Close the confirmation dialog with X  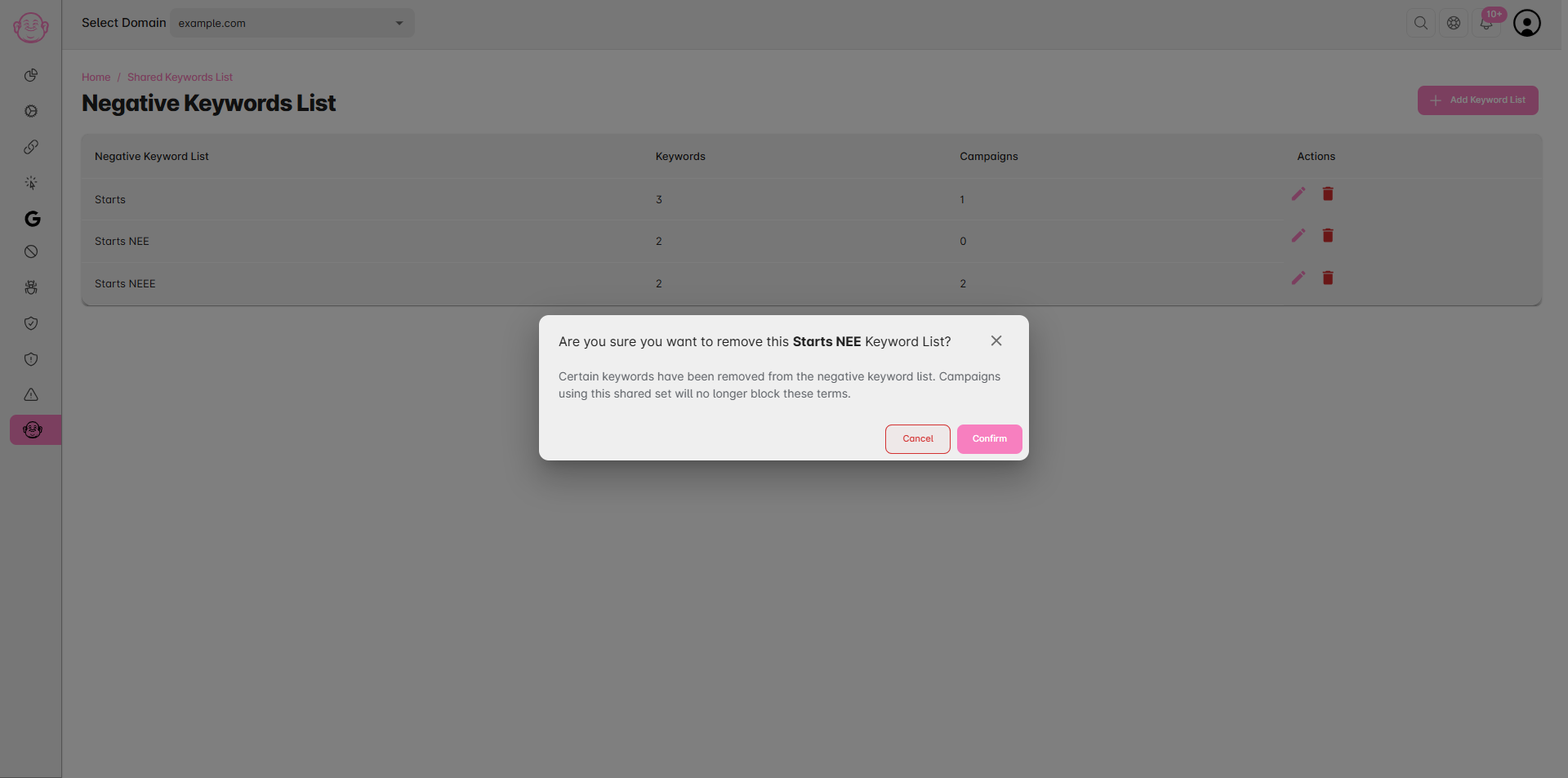pos(996,341)
